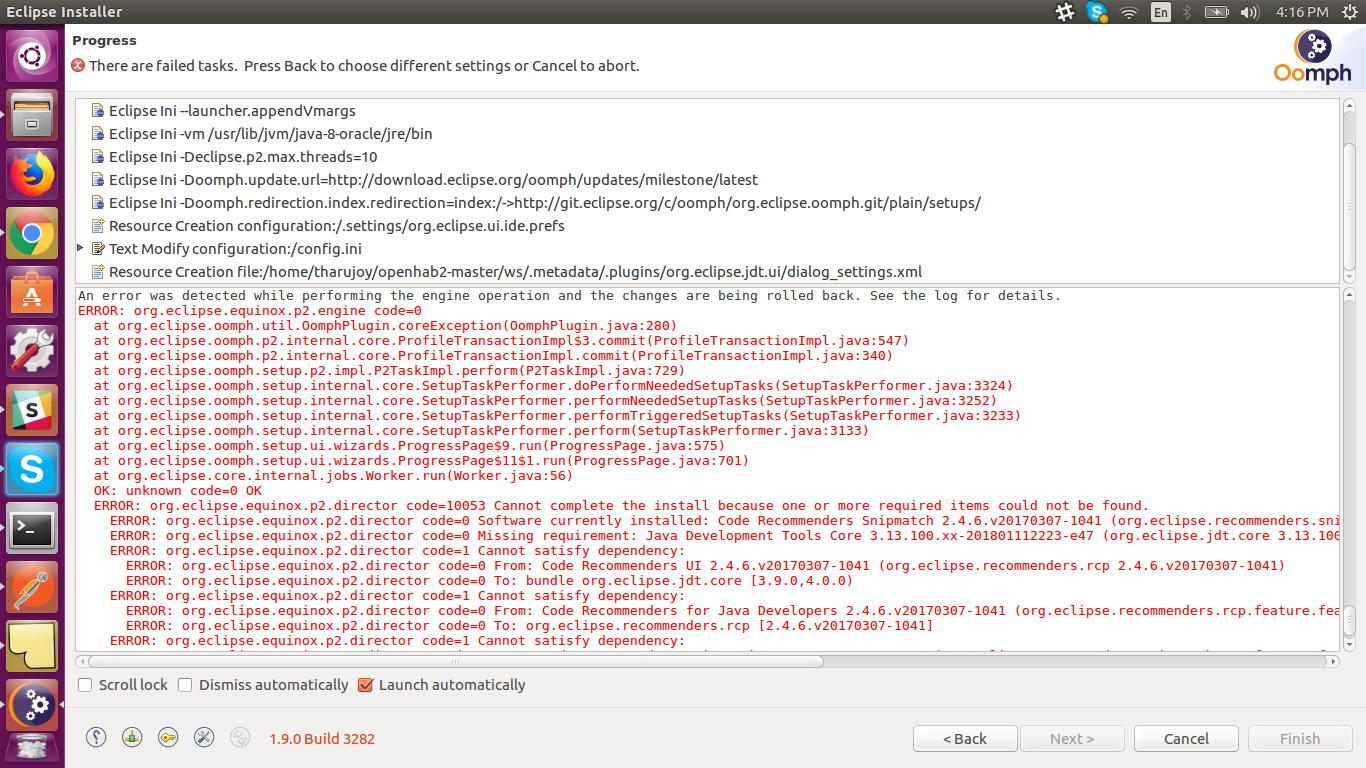Expand the Text Modify config.ini task
The image size is (1366, 768).
click(81, 248)
